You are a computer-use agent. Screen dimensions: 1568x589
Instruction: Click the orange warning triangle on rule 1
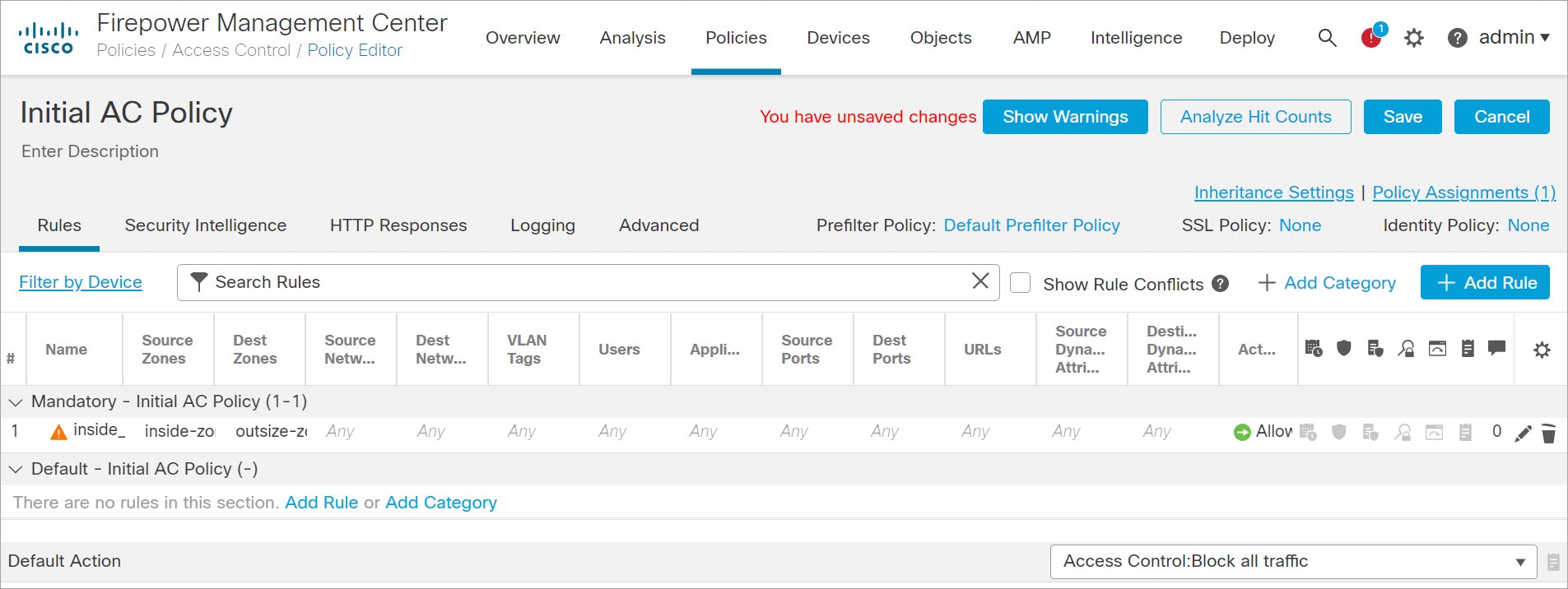(58, 432)
